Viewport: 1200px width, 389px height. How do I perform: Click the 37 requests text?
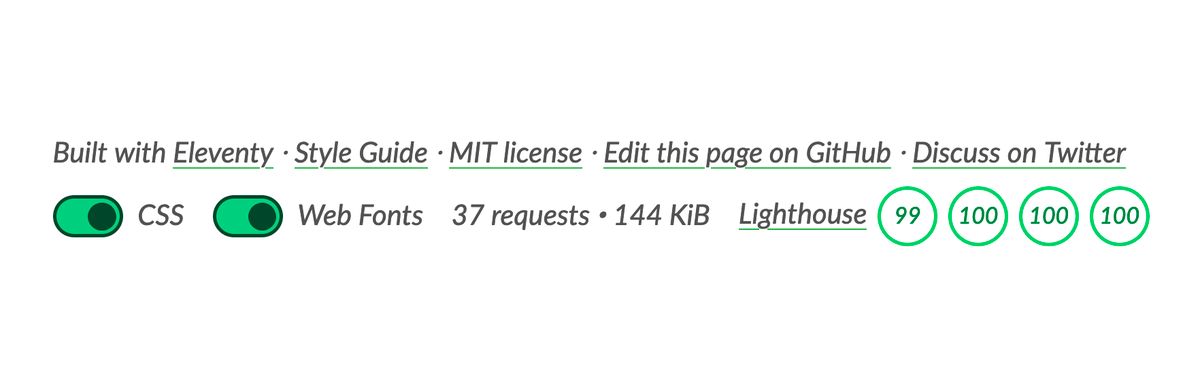(521, 216)
